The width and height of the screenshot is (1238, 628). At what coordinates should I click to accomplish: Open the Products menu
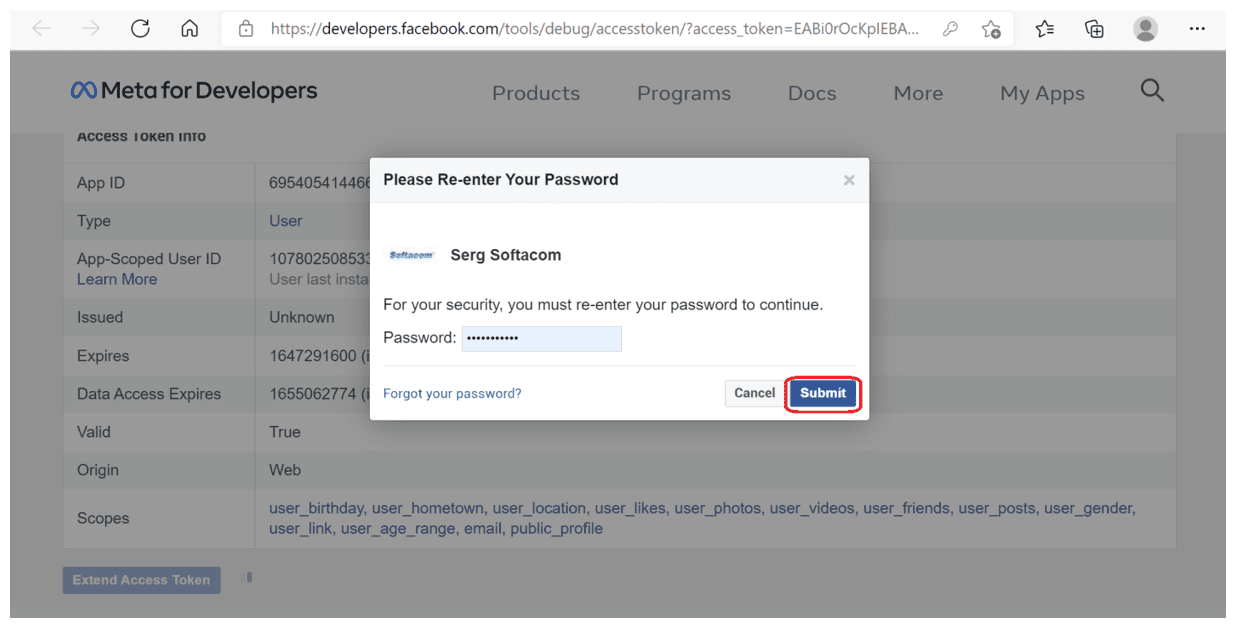(536, 93)
